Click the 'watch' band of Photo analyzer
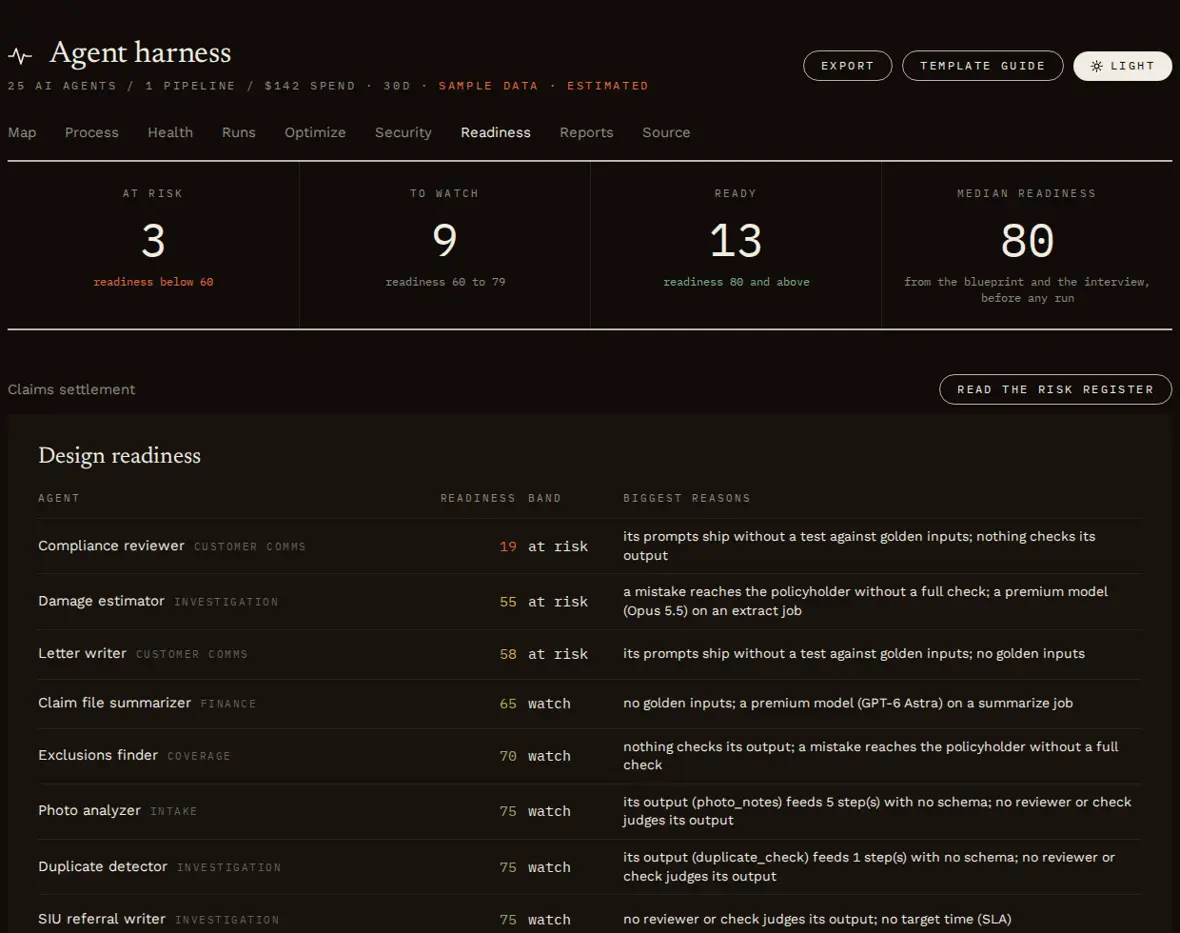Screen dimensions: 1180x933 pyautogui.click(x=549, y=812)
